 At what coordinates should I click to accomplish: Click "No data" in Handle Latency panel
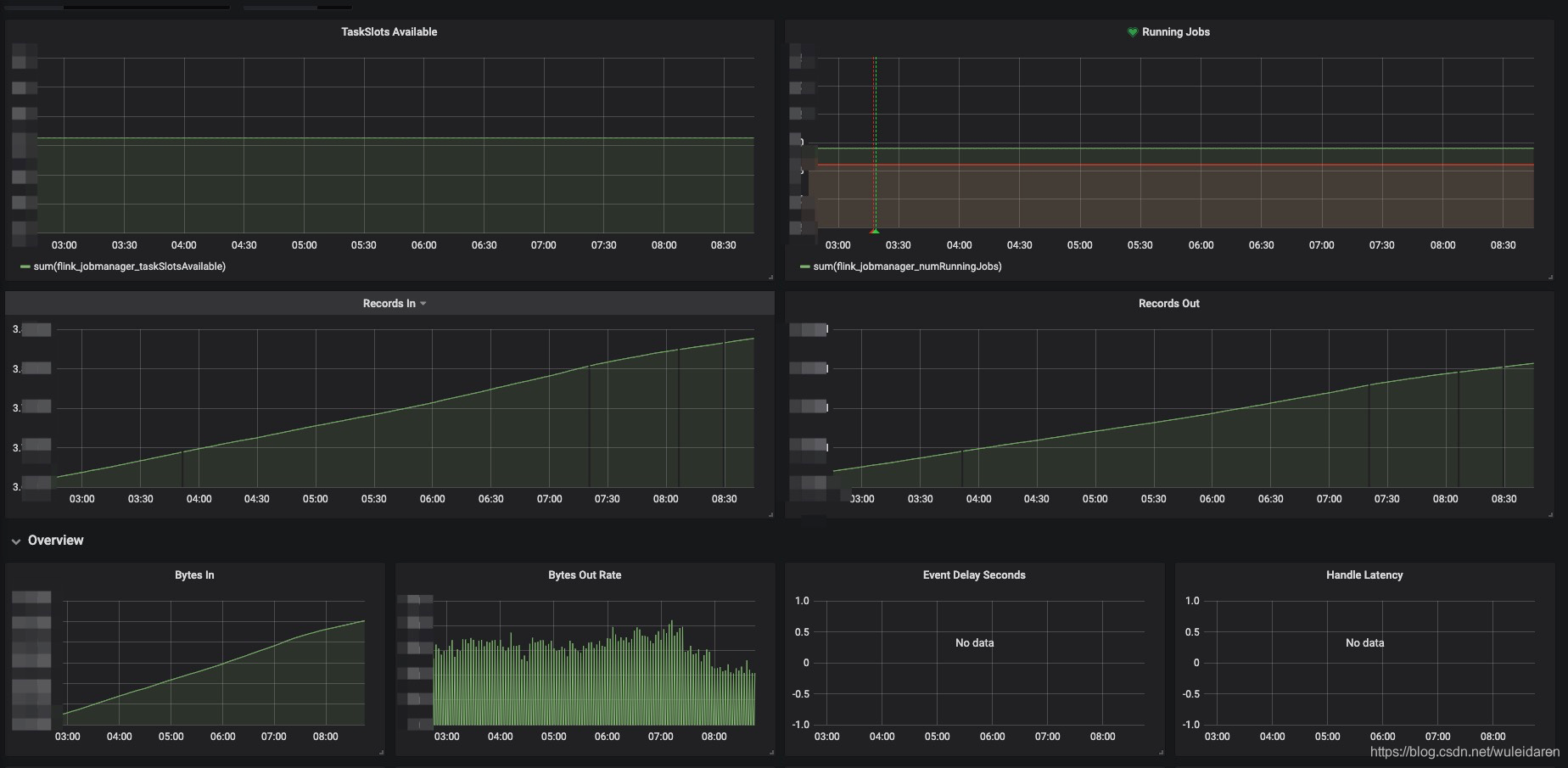pyautogui.click(x=1364, y=643)
